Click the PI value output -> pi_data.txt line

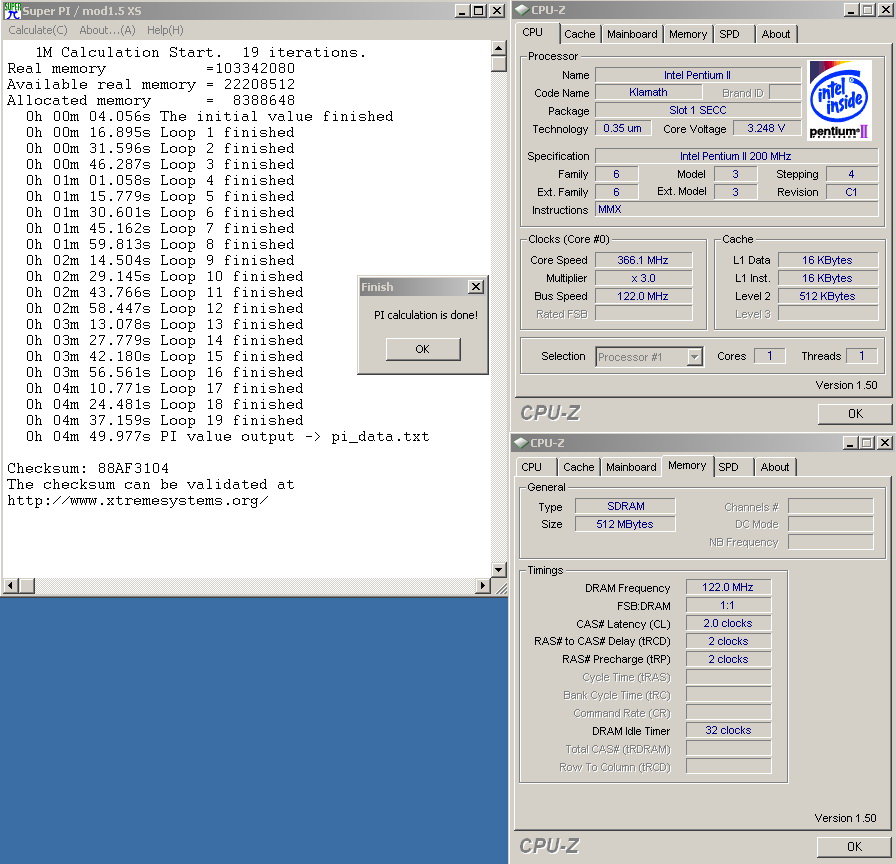[x=227, y=437]
